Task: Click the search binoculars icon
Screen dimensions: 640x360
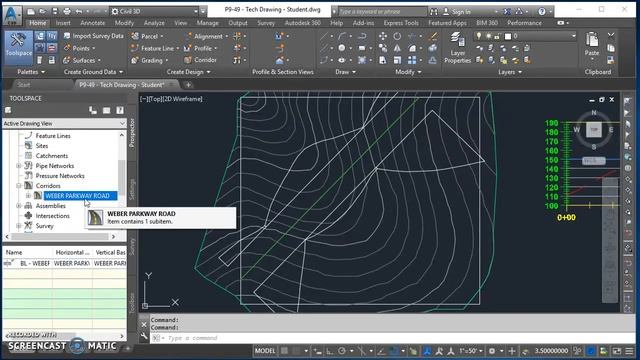Action: pyautogui.click(x=434, y=11)
